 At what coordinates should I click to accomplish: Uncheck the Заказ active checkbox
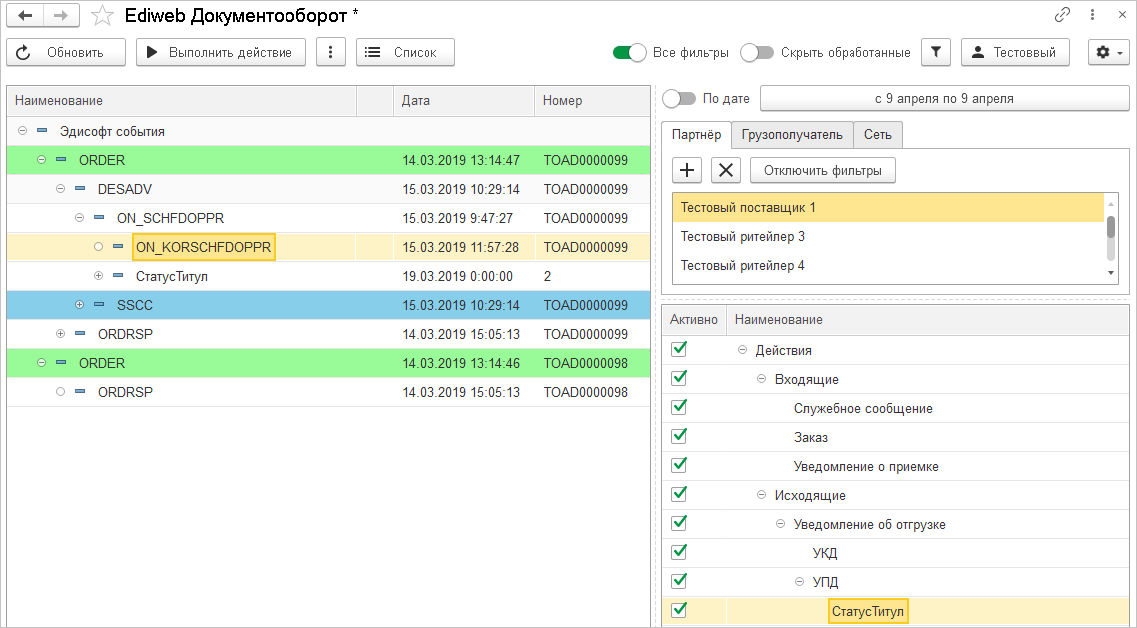680,436
